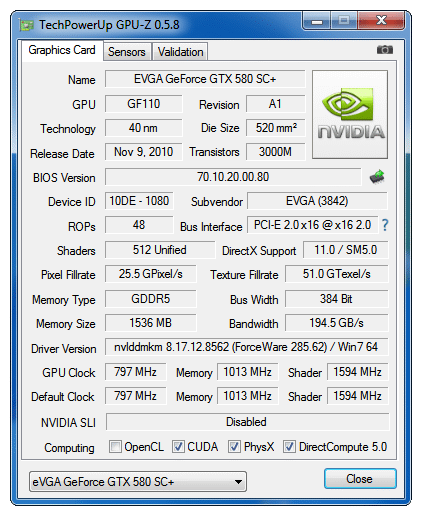Screen dimensions: 422x516
Task: Click the Device ID field 10DE - 1080
Action: pyautogui.click(x=139, y=201)
